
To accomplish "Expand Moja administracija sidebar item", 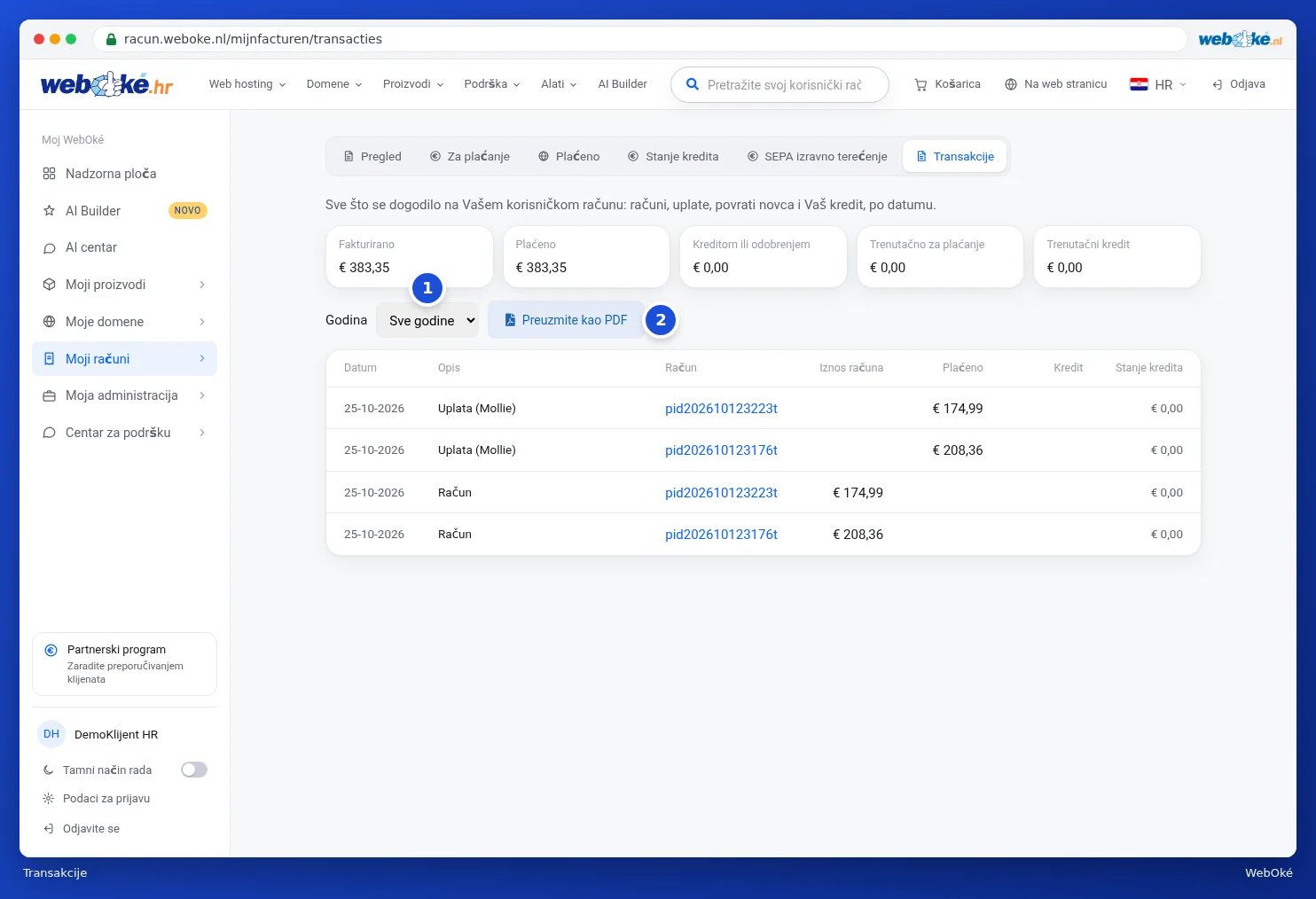I will click(x=124, y=395).
